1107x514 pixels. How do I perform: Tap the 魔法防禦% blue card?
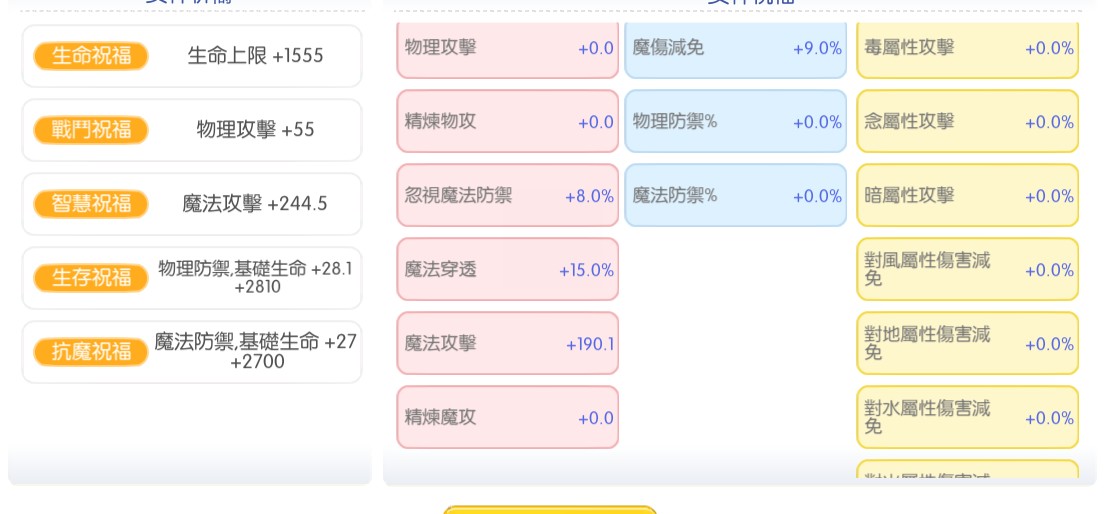(x=736, y=196)
